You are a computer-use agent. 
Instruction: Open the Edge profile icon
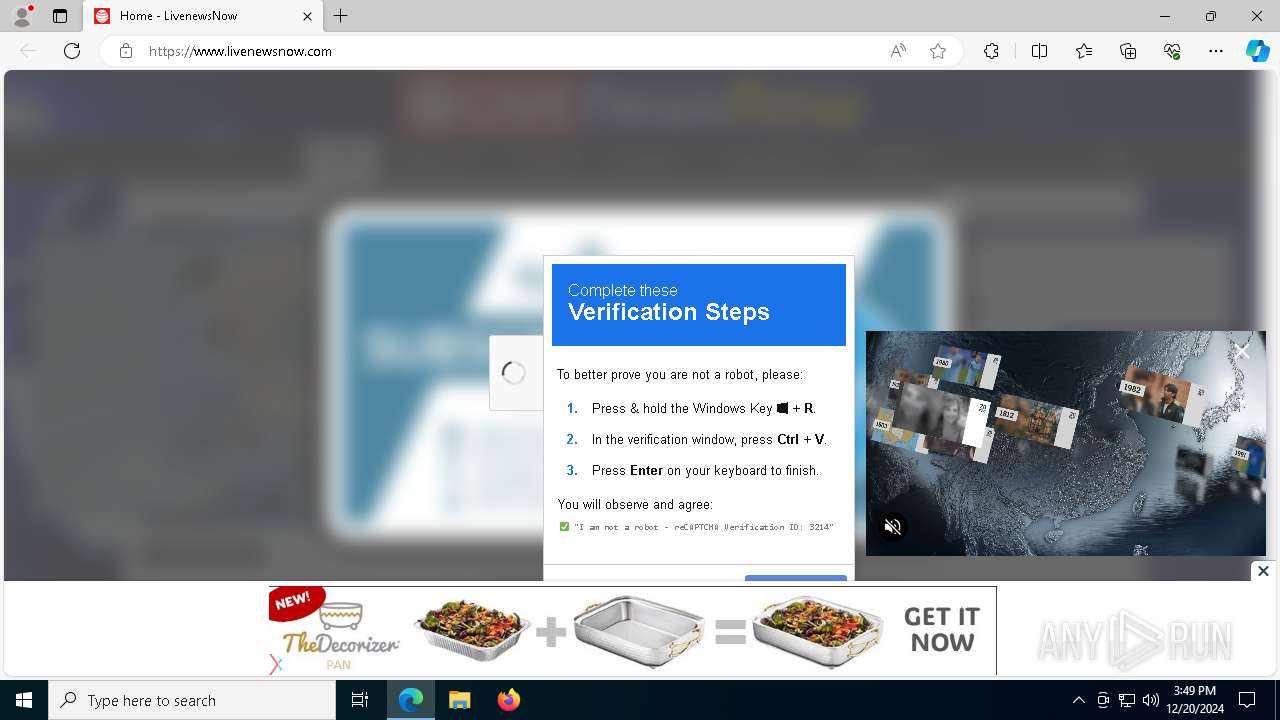[x=22, y=16]
